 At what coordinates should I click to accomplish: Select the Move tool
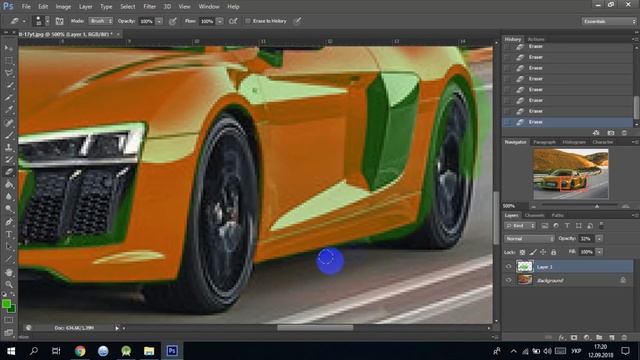coord(9,48)
